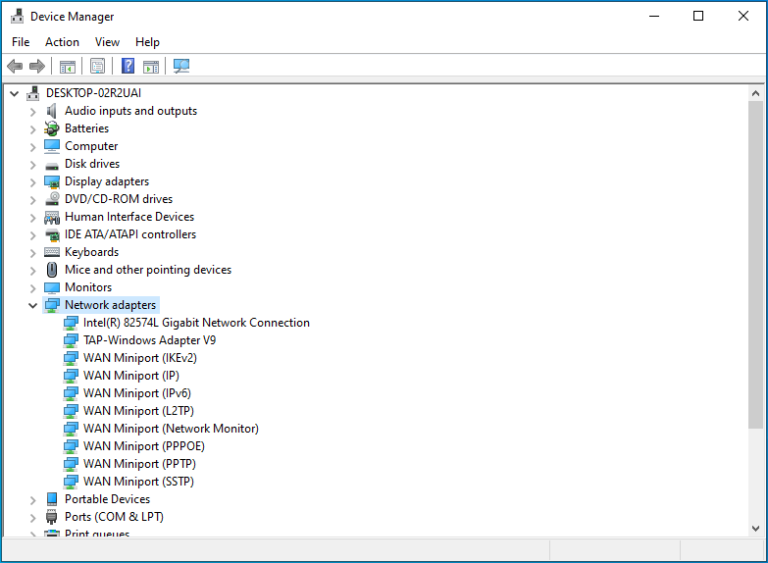This screenshot has width=768, height=563.
Task: Collapse the Network adapters category
Action: (33, 305)
